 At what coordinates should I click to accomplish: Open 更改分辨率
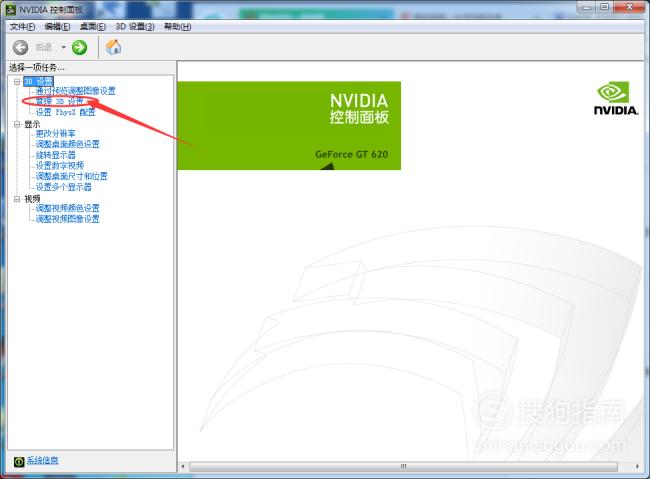tap(56, 134)
